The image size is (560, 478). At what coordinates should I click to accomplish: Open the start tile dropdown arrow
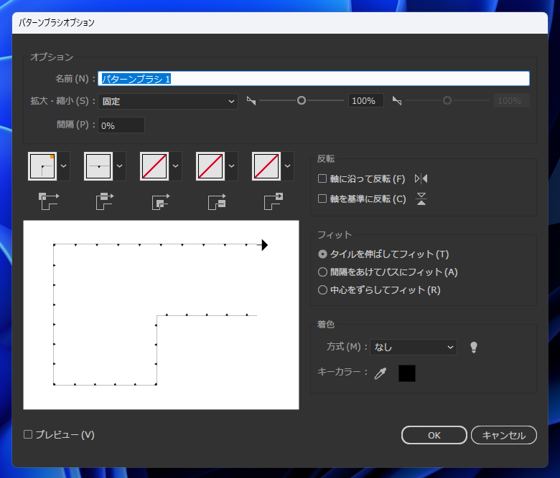[x=232, y=166]
